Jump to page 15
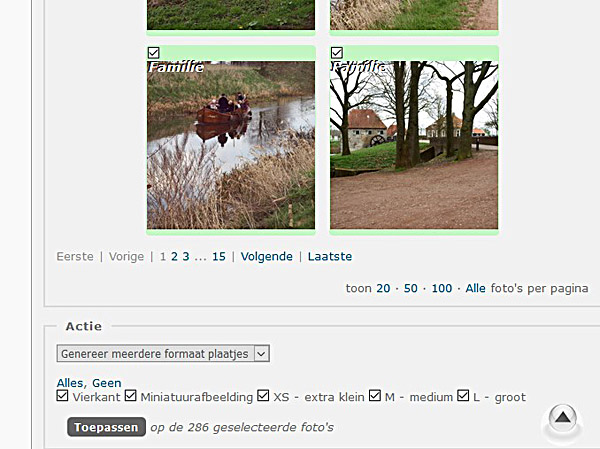 (219, 256)
